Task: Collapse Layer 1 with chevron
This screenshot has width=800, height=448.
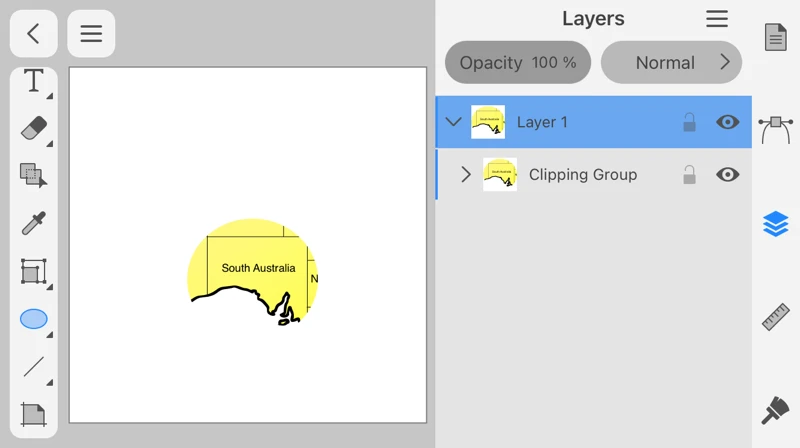Action: (x=453, y=122)
